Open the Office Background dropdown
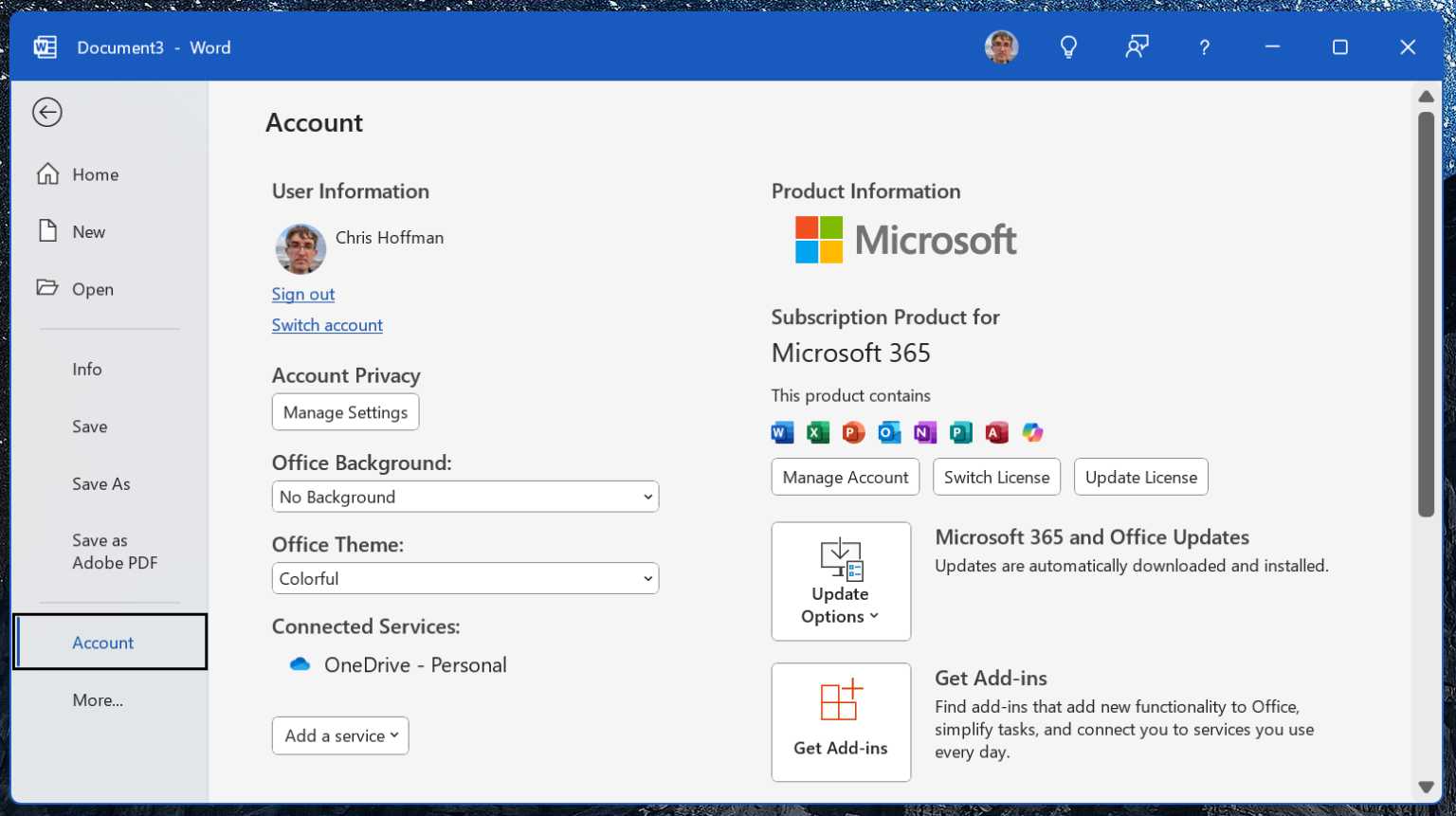Screen dimensions: 1456x816 [464, 497]
